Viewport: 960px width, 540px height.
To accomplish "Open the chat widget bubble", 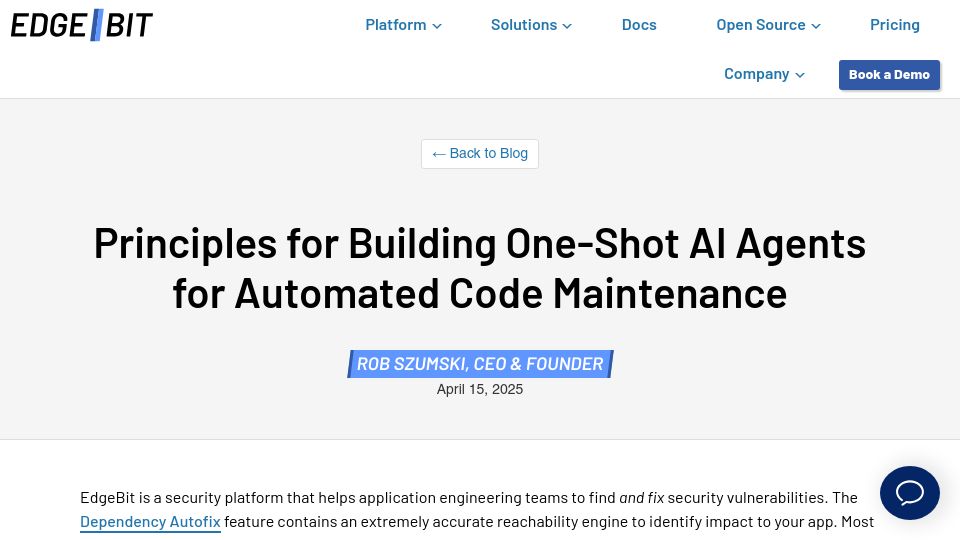I will pyautogui.click(x=909, y=493).
